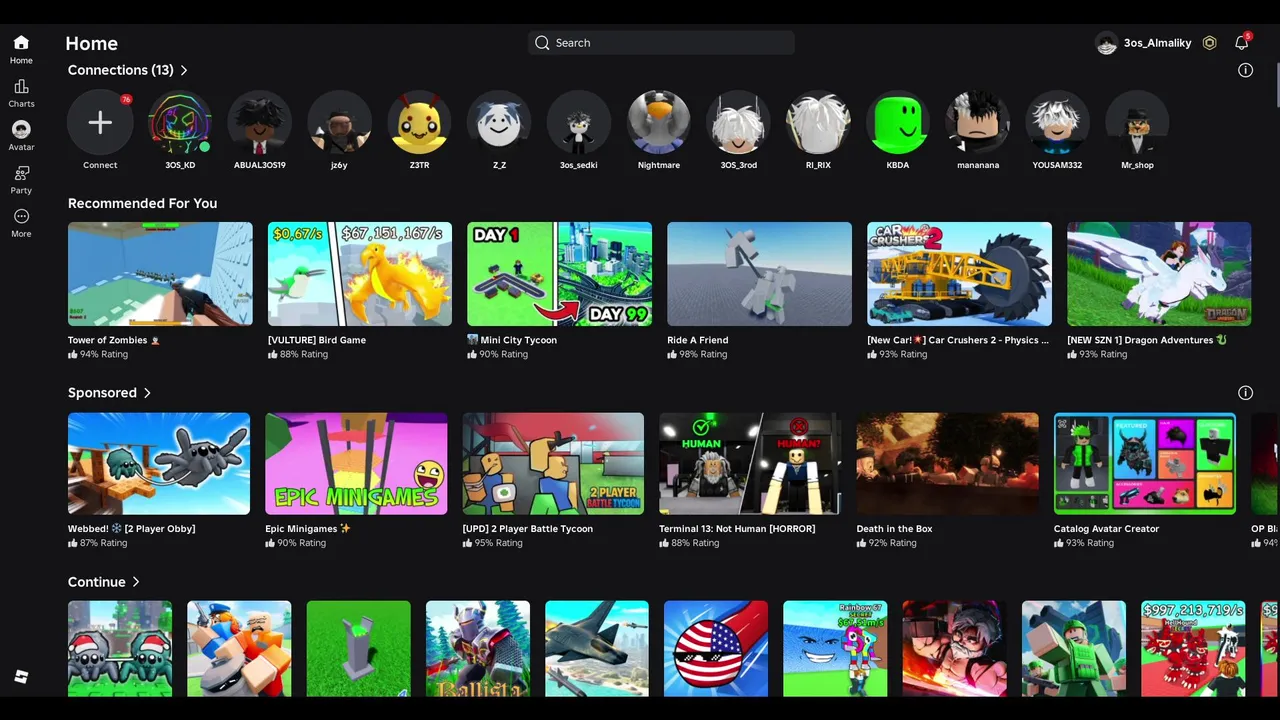Open Mini City Tycoon thumbnail
The height and width of the screenshot is (720, 1280).
click(x=559, y=274)
